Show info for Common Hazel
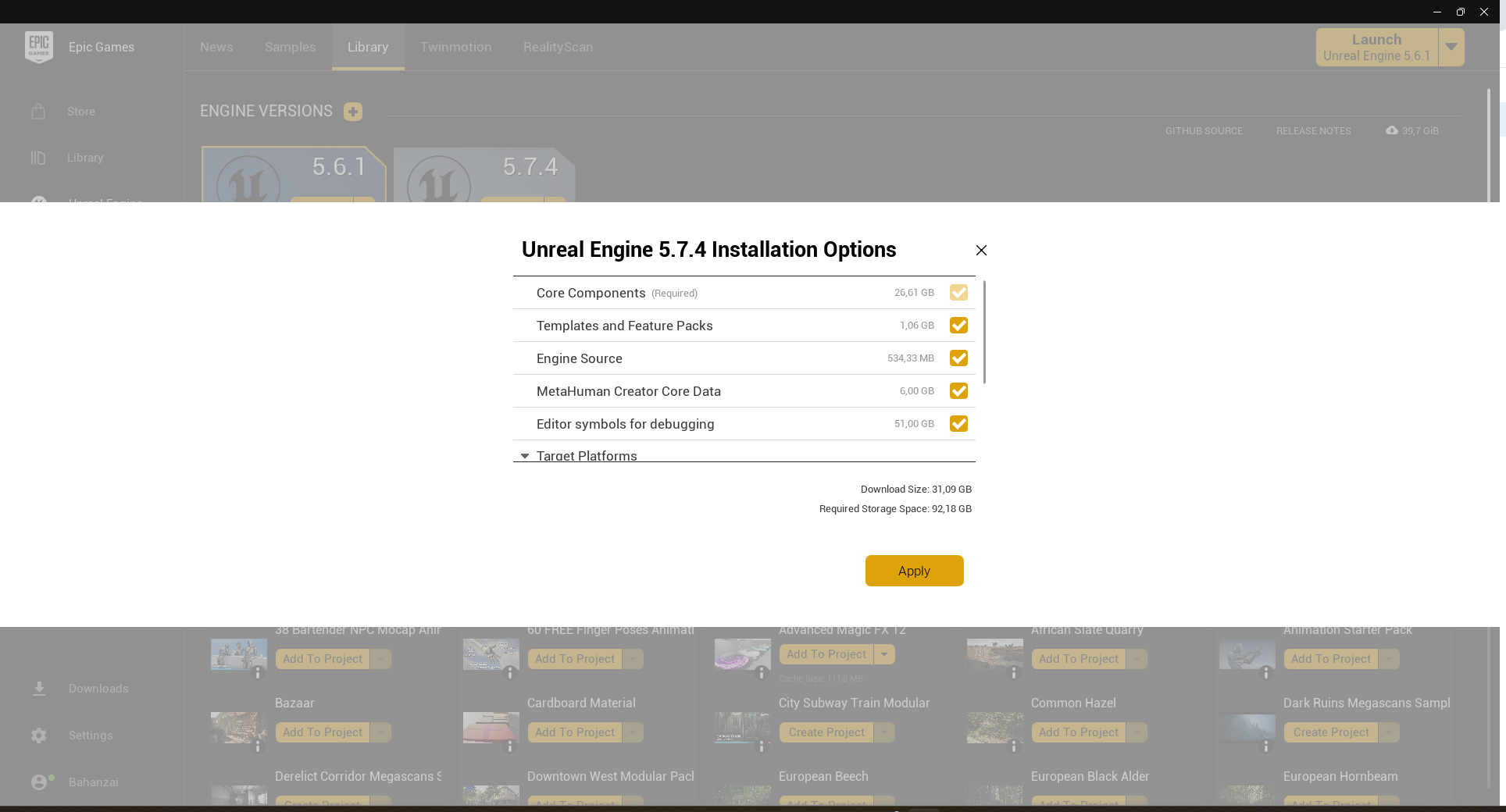Viewport: 1506px width, 812px height. pos(1014,746)
